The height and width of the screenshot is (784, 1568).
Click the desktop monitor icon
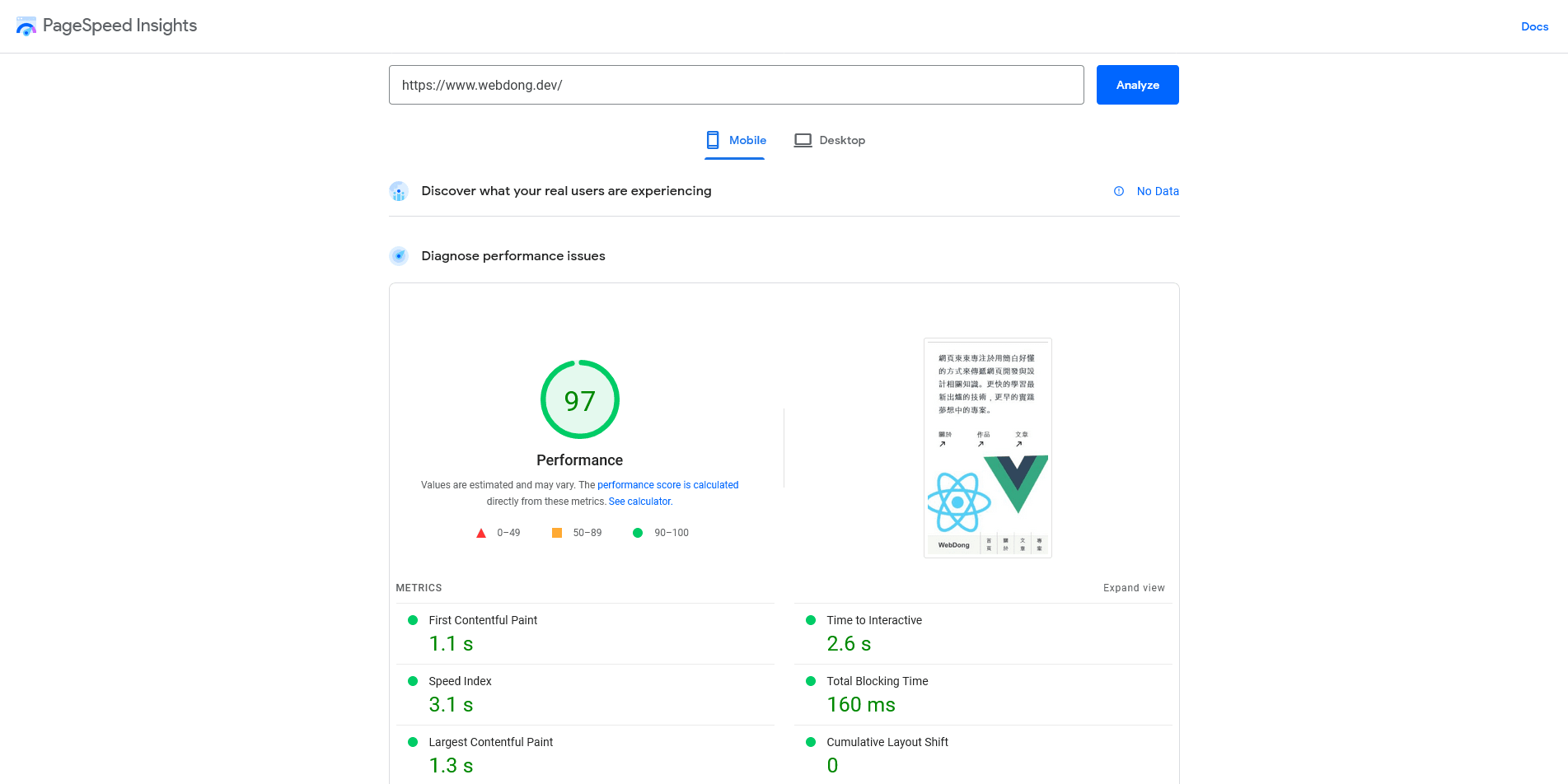coord(803,140)
